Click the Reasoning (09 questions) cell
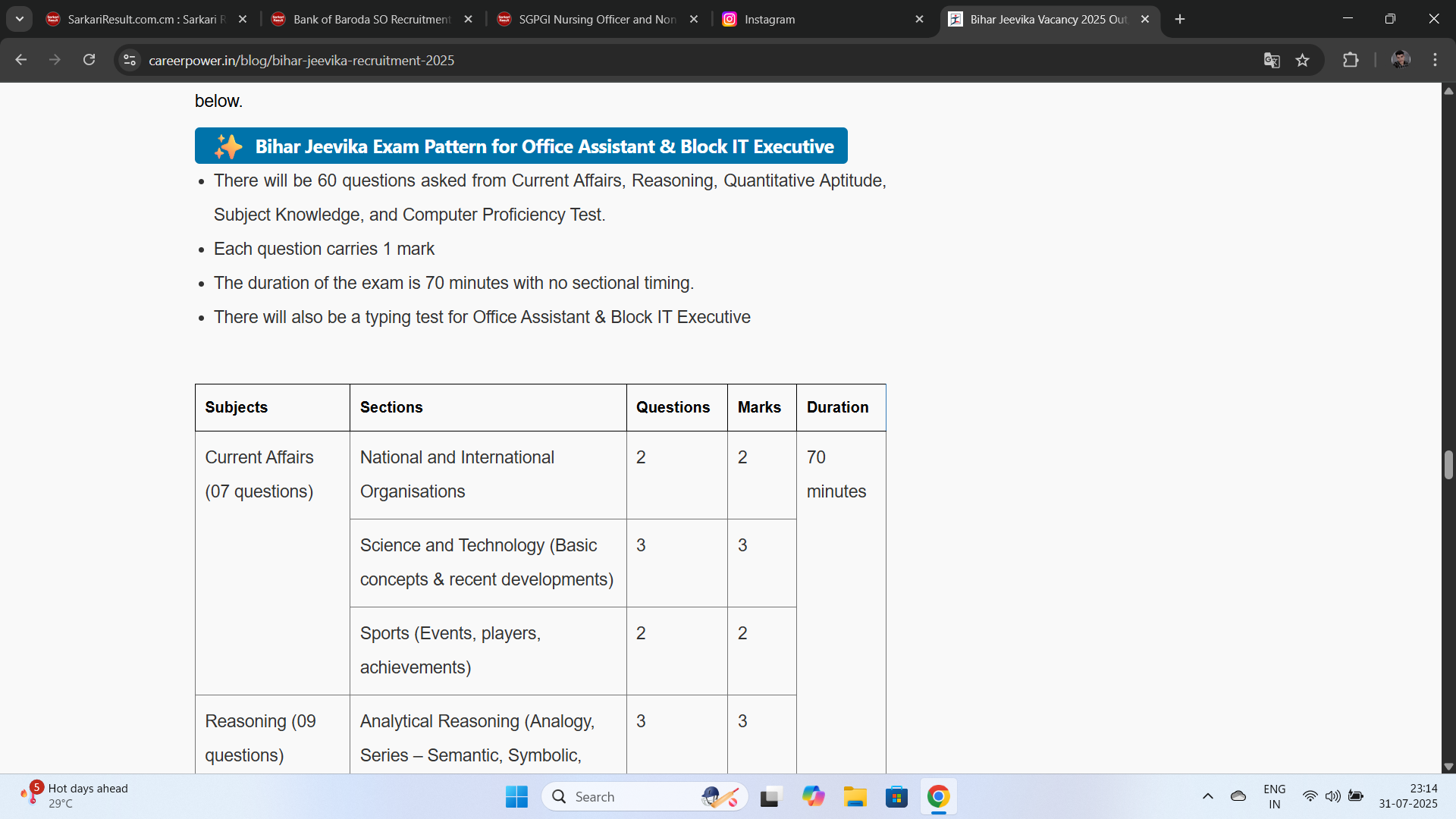The image size is (1456, 819). (272, 735)
